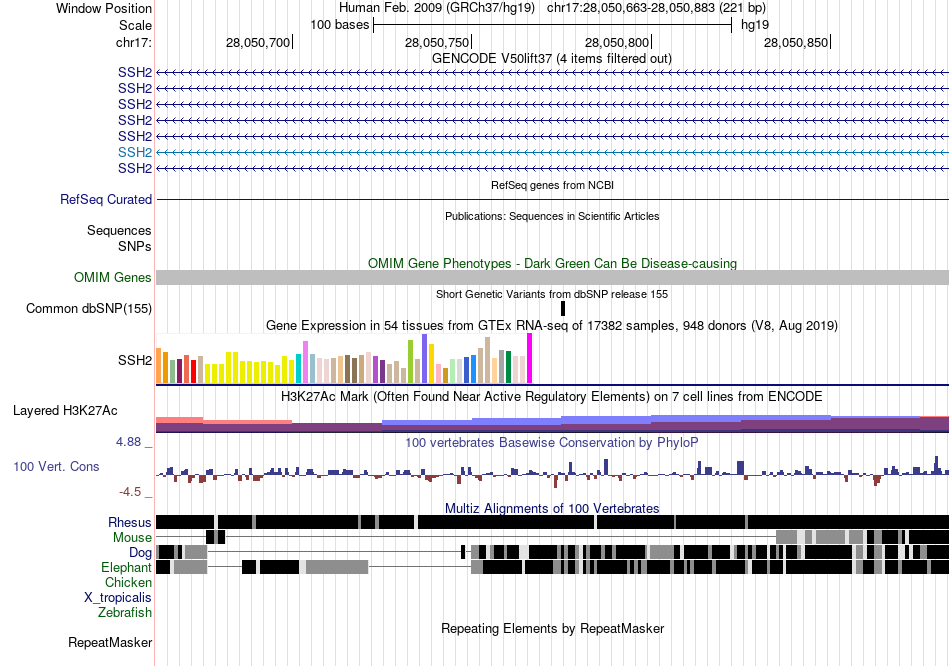Open the OMIM Gene Phenotypes track title

[x=552, y=264]
